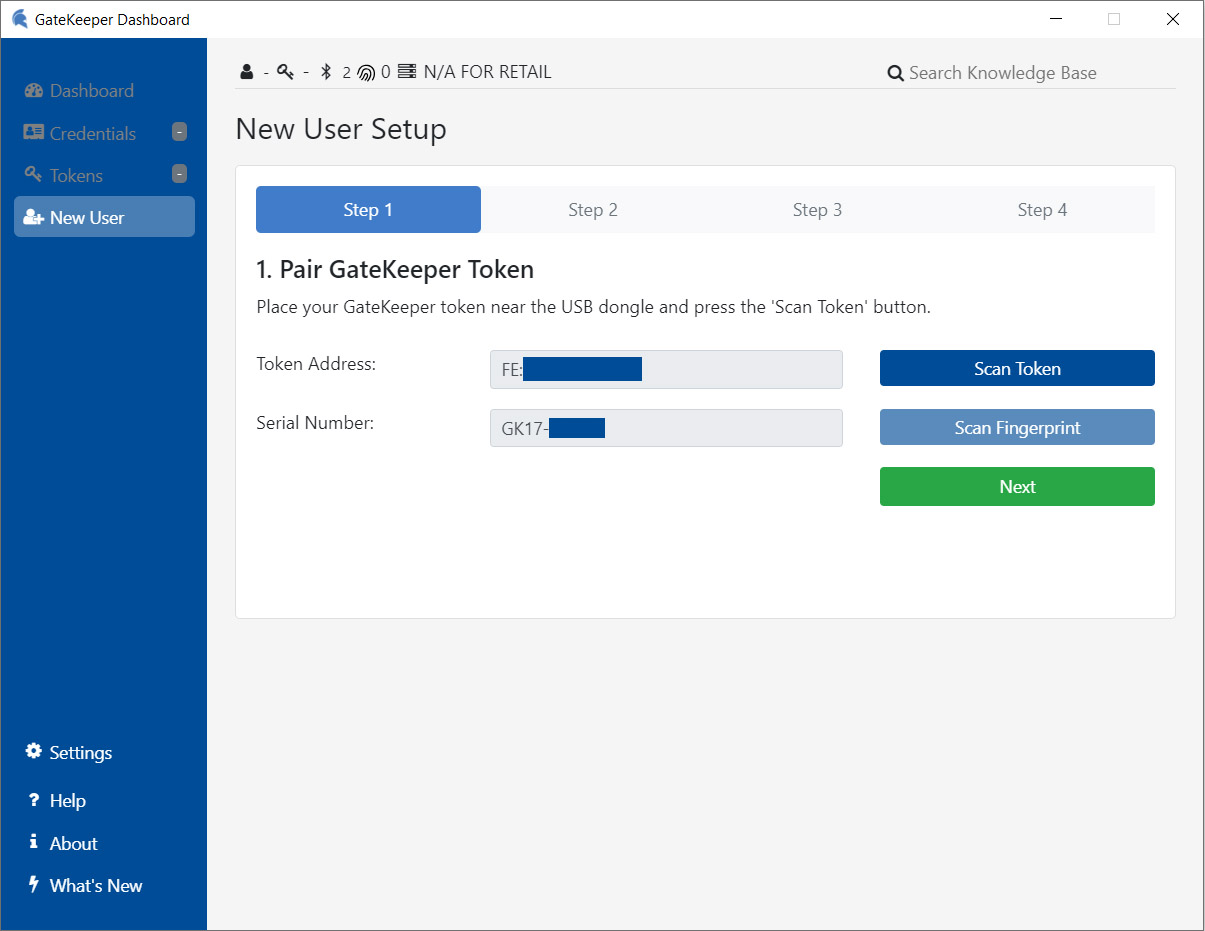This screenshot has width=1205, height=931.
Task: Click the N/A FOR RETAIL status text
Action: [487, 72]
